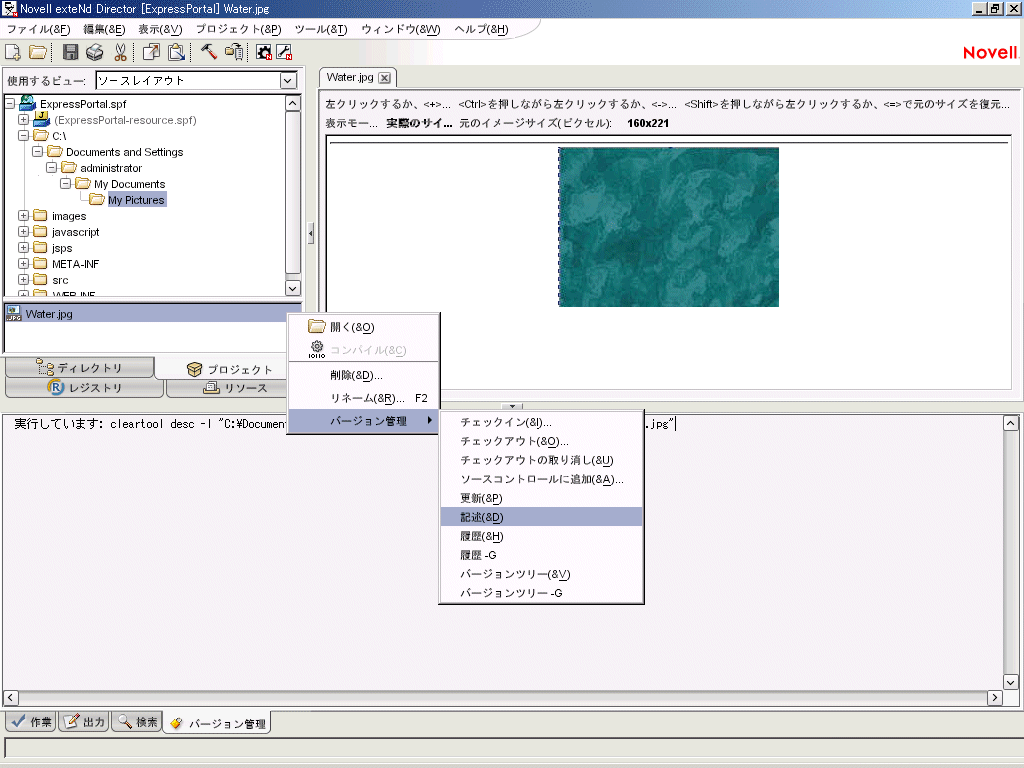Click the New file toolbar icon
Viewport: 1024px width, 768px height.
13,52
